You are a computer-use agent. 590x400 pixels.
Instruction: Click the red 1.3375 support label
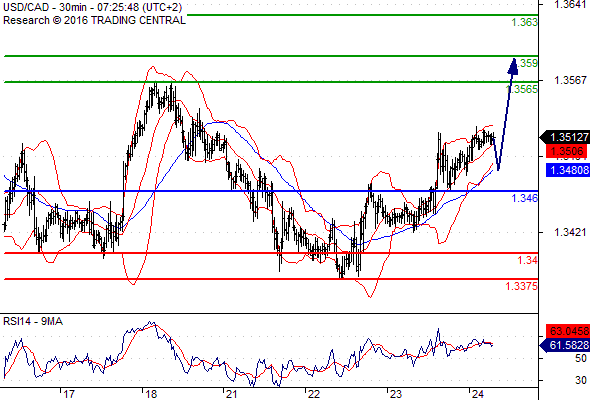pos(522,286)
